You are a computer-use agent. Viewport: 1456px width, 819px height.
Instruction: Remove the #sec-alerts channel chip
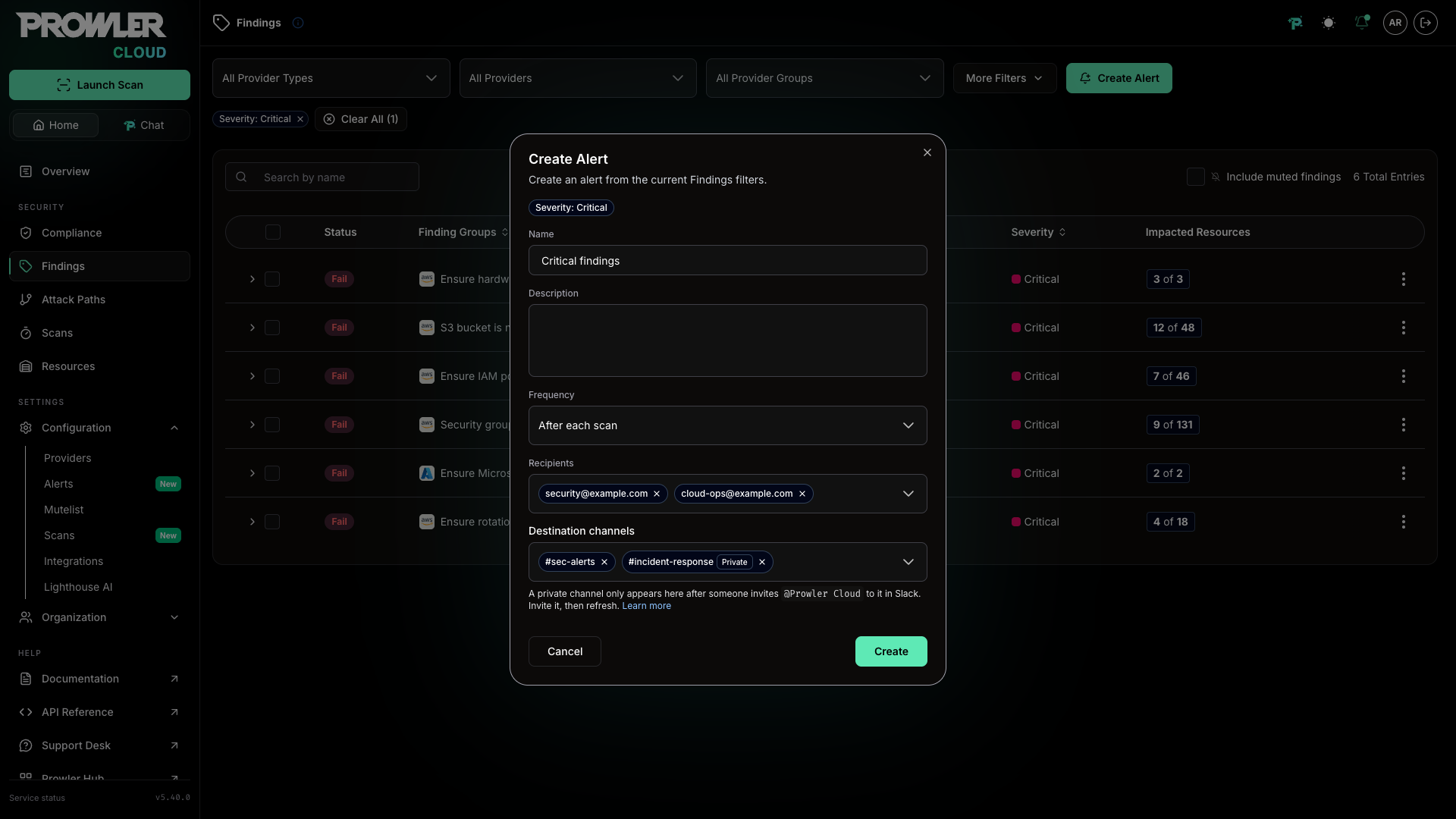[x=604, y=562]
